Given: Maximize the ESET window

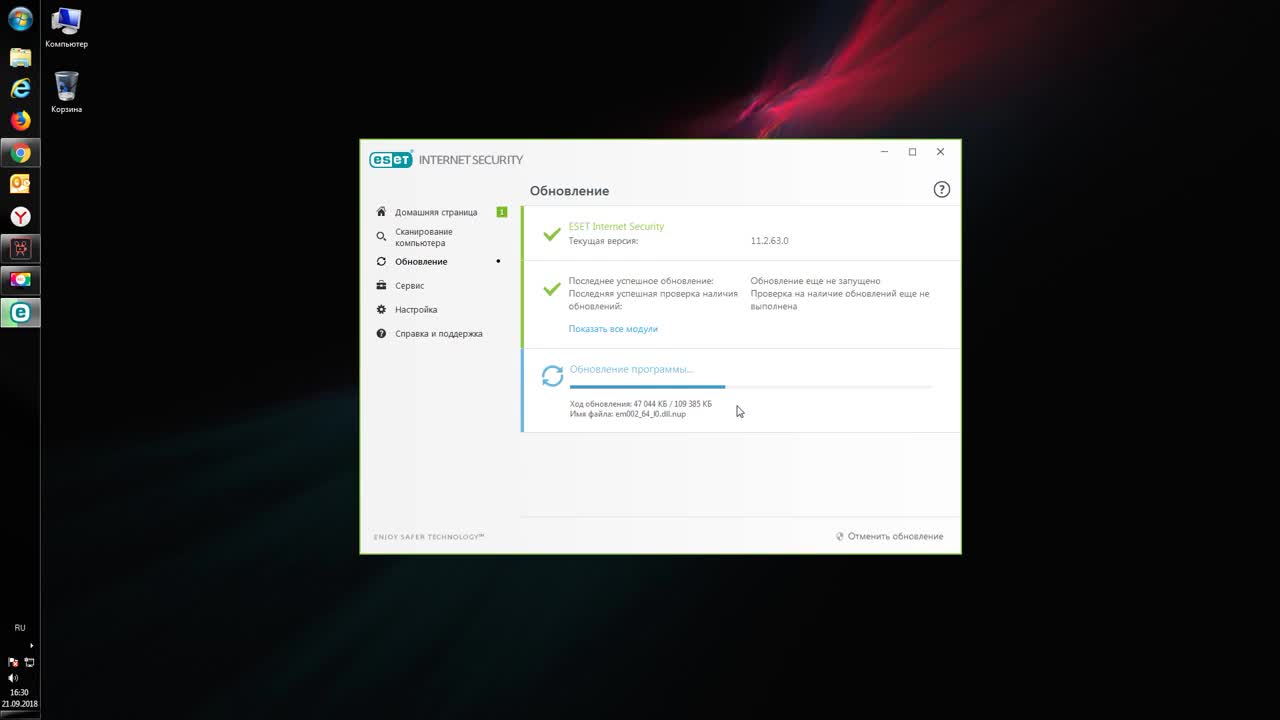Looking at the screenshot, I should [x=912, y=152].
